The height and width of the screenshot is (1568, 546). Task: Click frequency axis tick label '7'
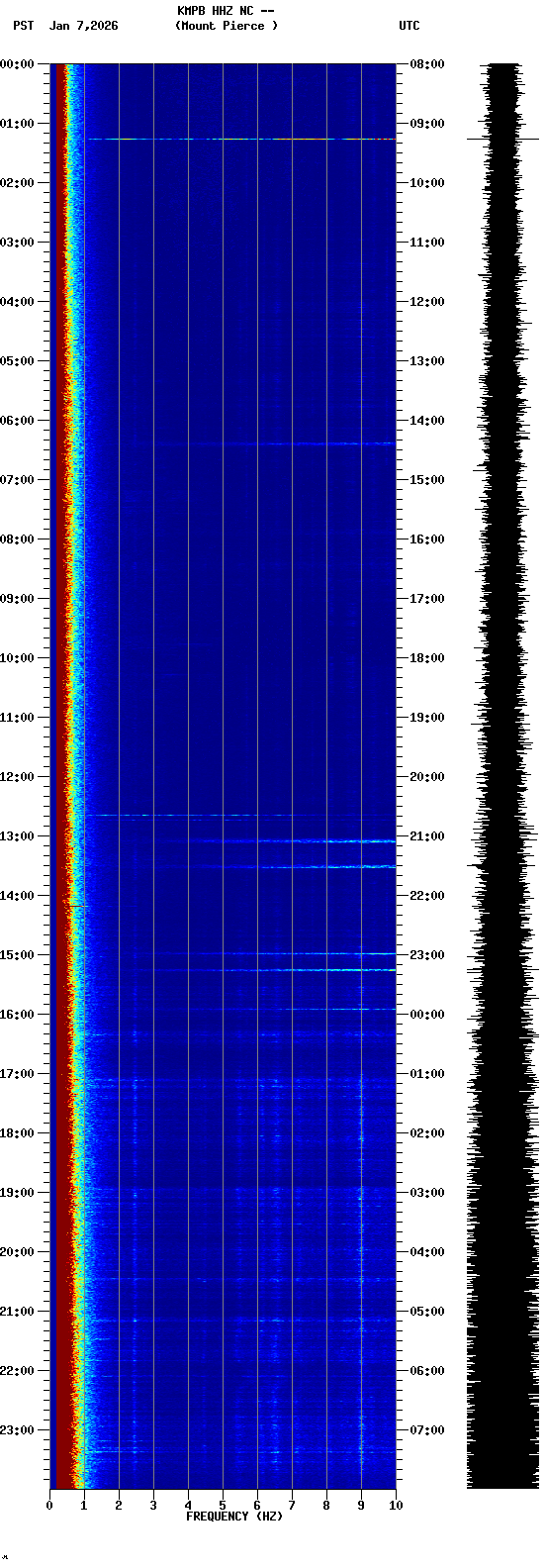292,1506
